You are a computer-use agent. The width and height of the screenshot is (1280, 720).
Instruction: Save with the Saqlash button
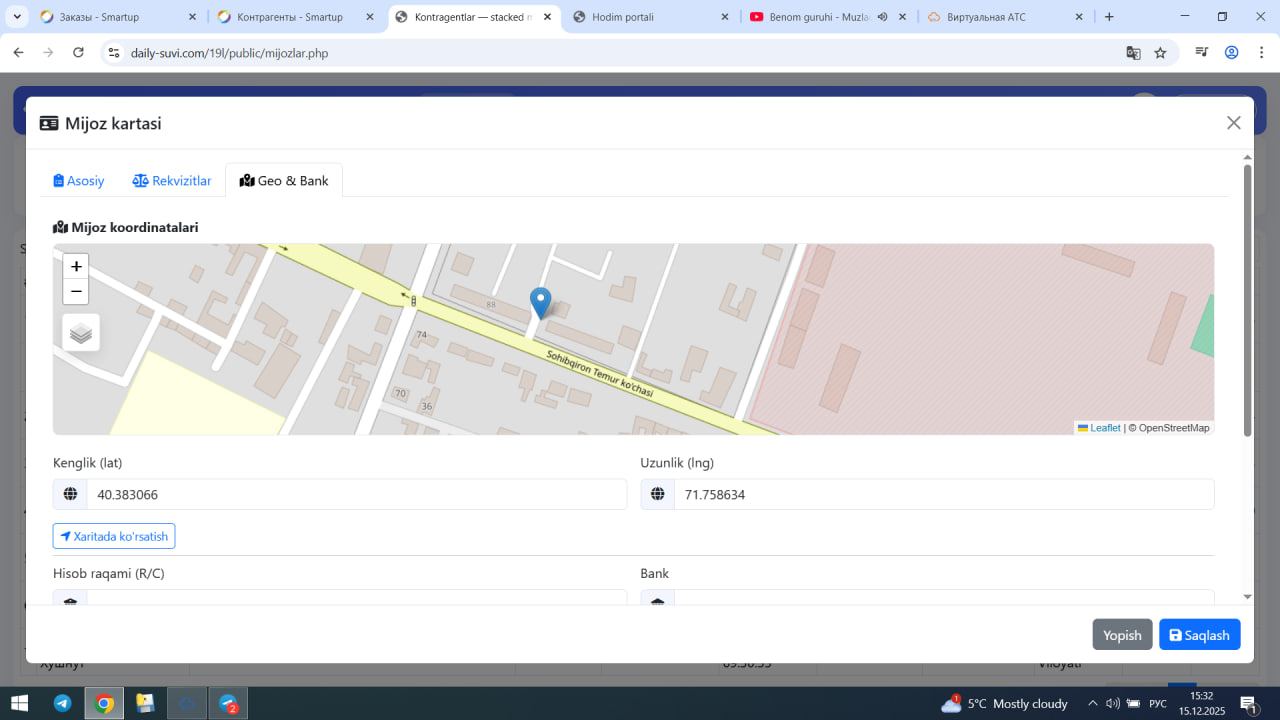[1200, 635]
